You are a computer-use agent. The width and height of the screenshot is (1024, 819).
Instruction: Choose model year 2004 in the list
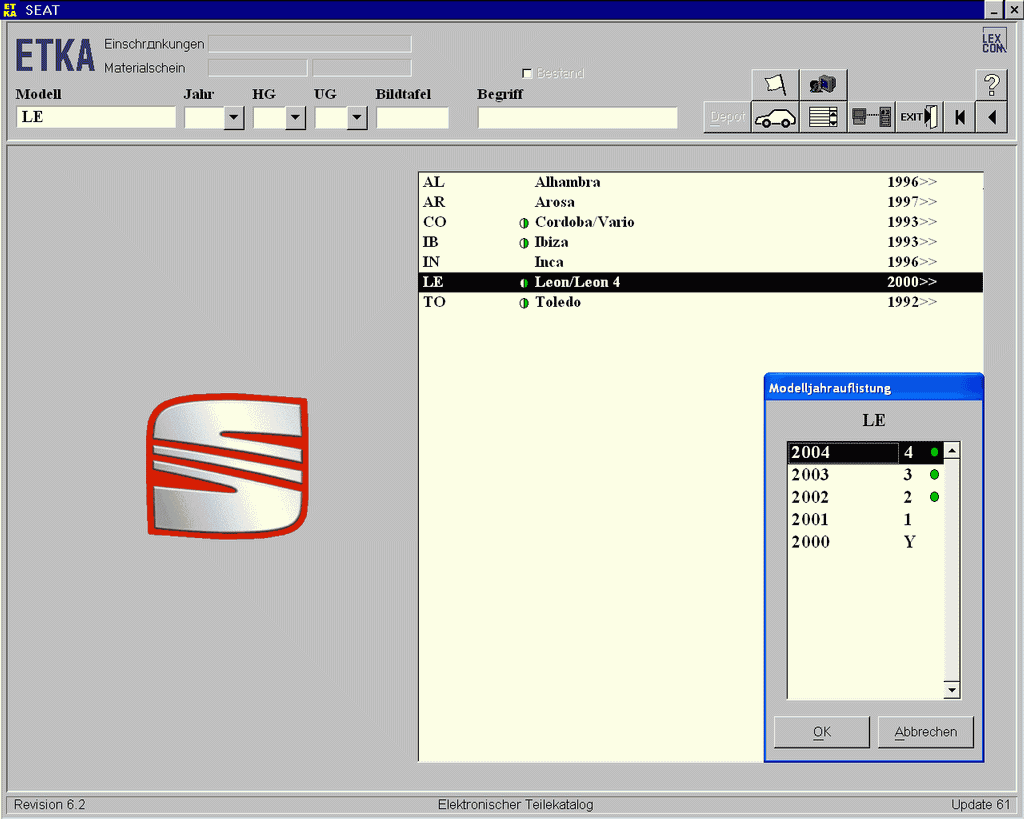click(865, 453)
